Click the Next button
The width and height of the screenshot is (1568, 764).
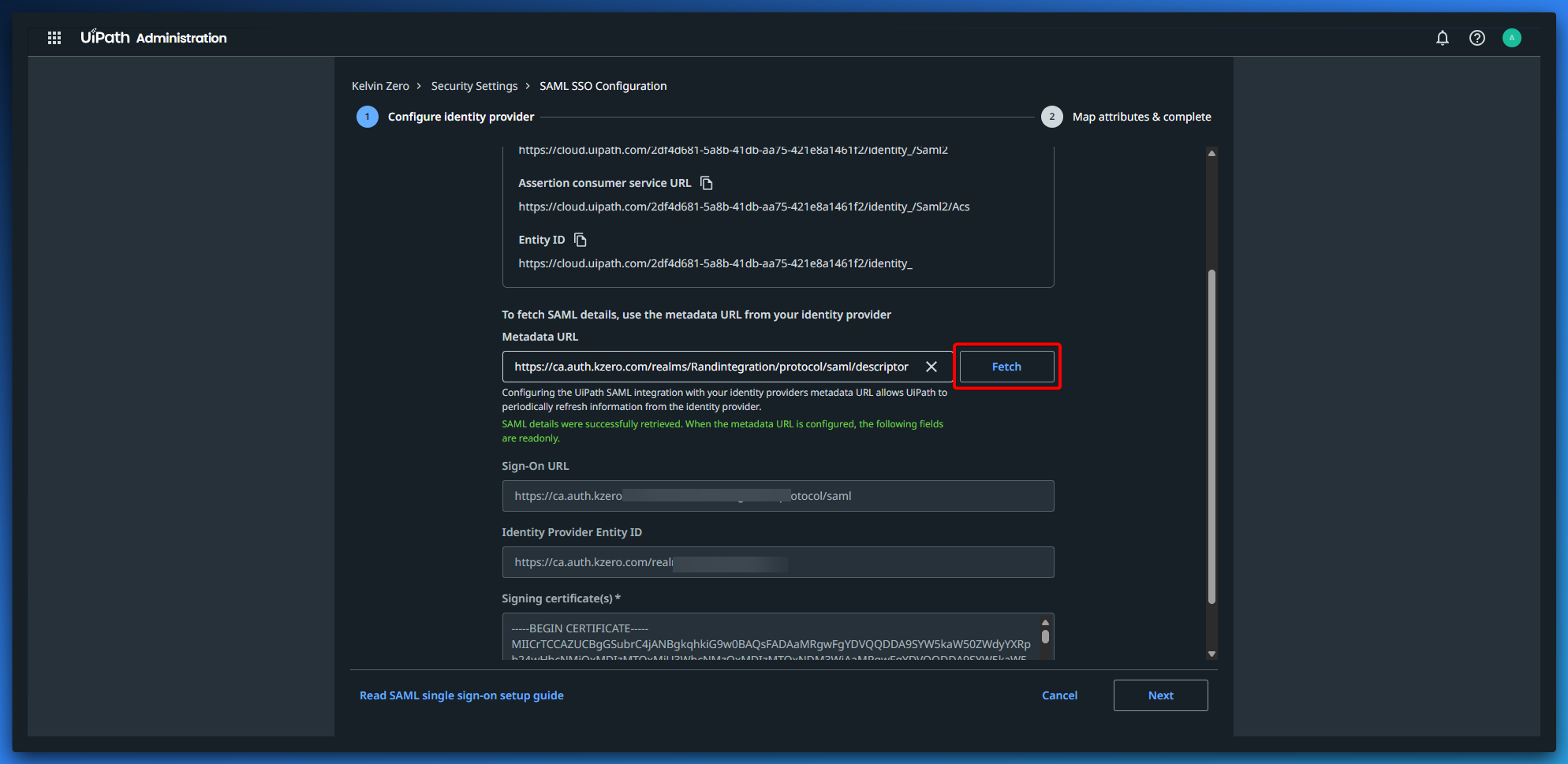pyautogui.click(x=1161, y=695)
